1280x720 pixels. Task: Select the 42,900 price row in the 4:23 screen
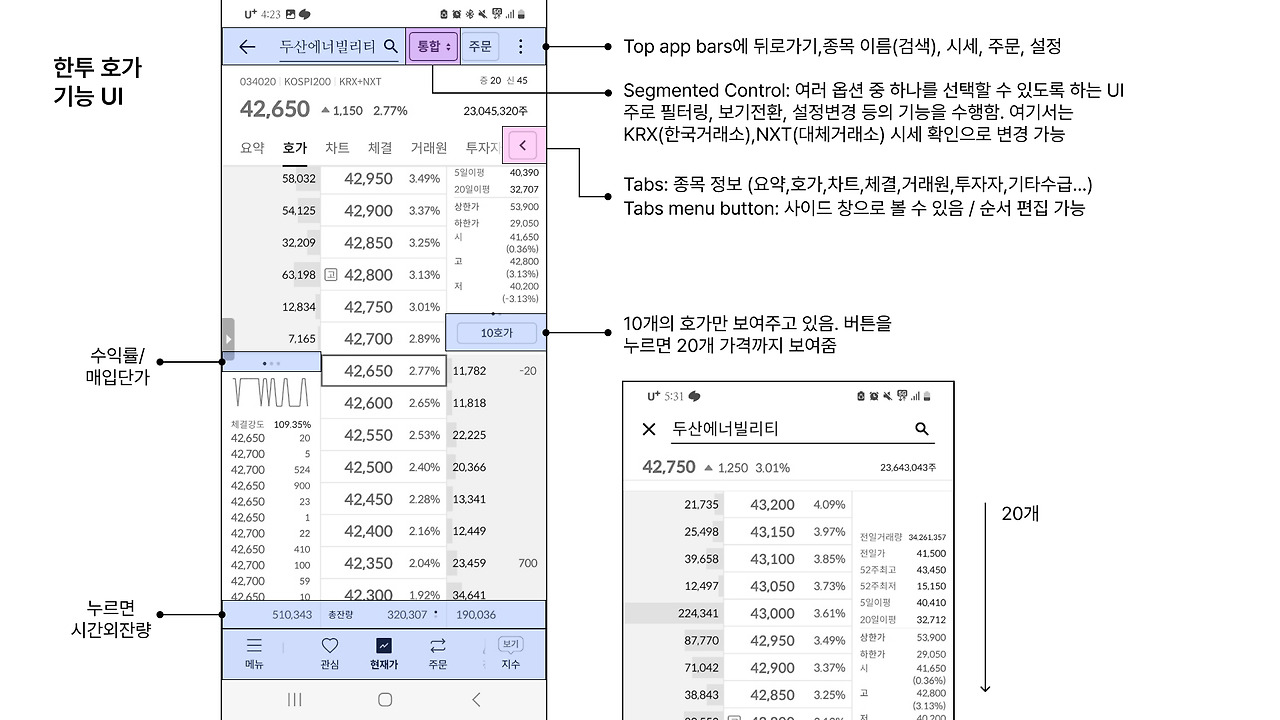tap(383, 211)
